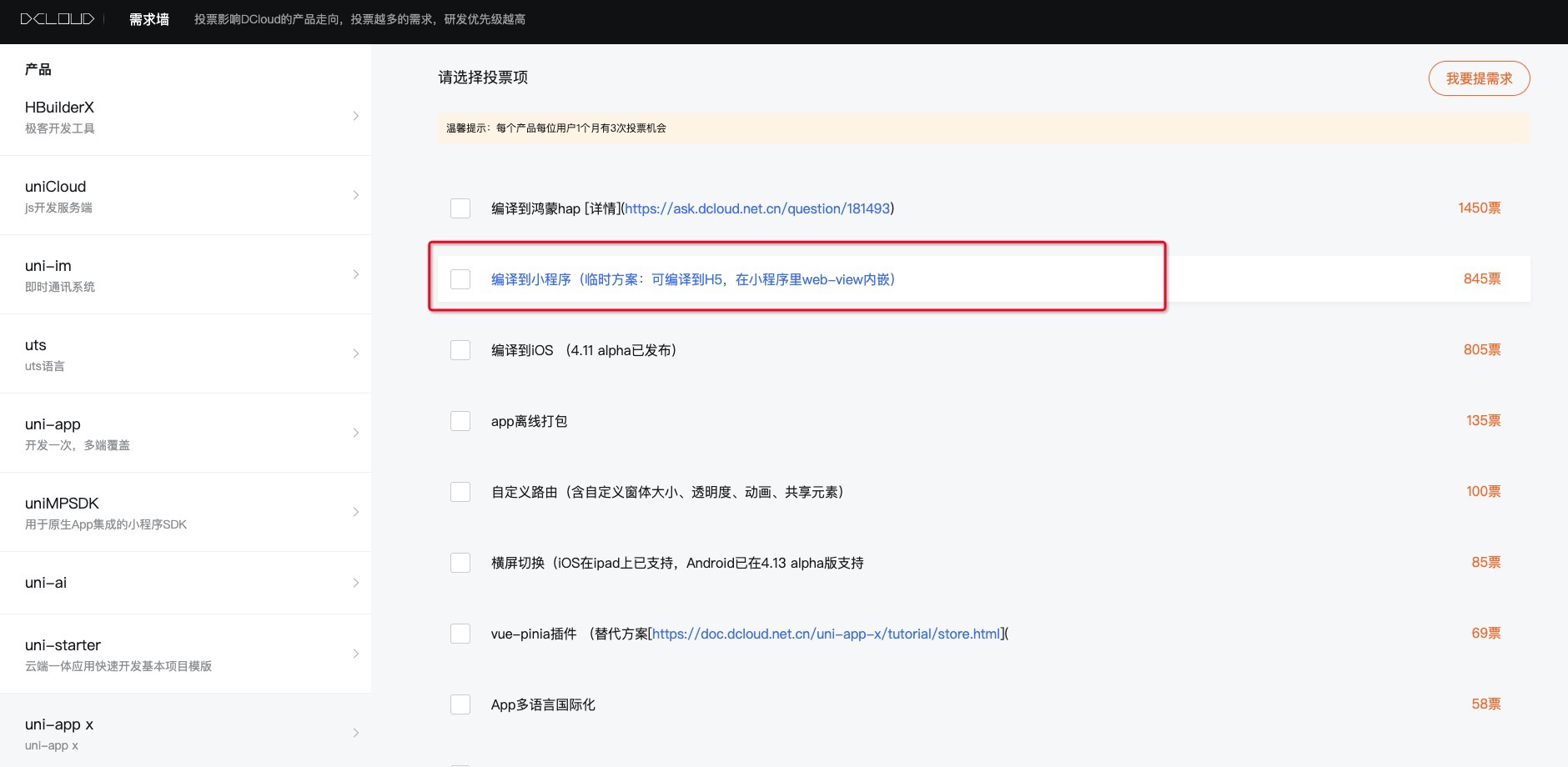Expand uni-app x chevron arrow
The width and height of the screenshot is (1568, 767).
click(x=356, y=733)
